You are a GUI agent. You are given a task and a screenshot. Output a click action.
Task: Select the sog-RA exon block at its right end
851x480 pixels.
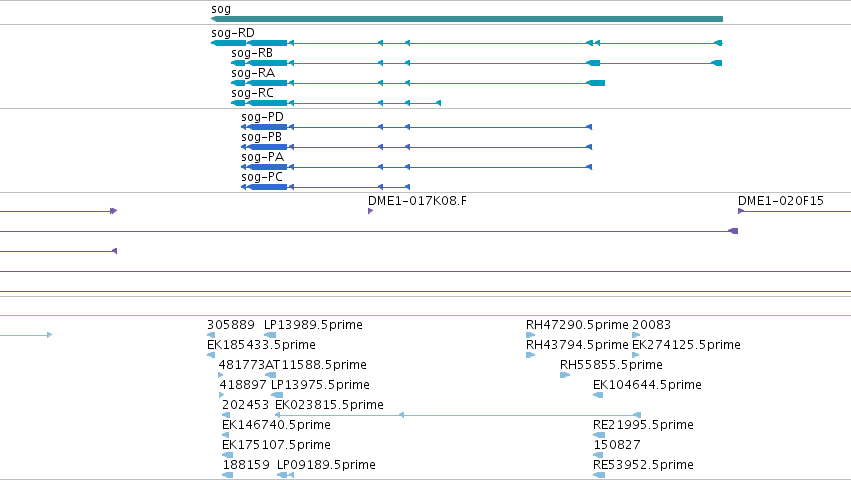coord(596,83)
